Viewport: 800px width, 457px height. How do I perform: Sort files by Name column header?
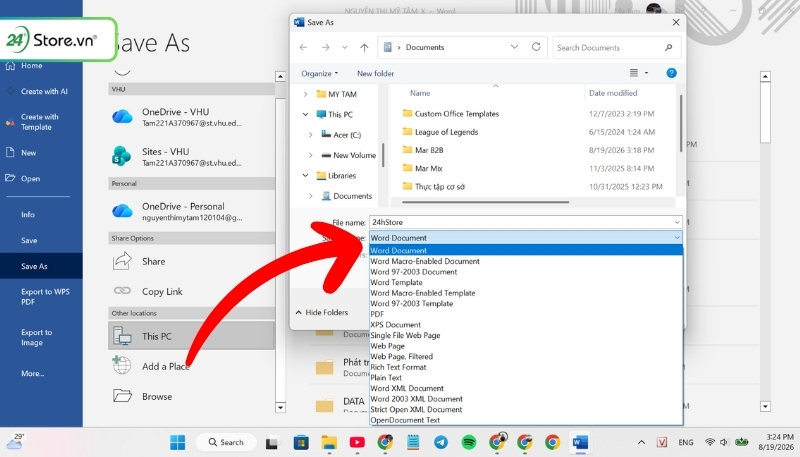pos(420,93)
